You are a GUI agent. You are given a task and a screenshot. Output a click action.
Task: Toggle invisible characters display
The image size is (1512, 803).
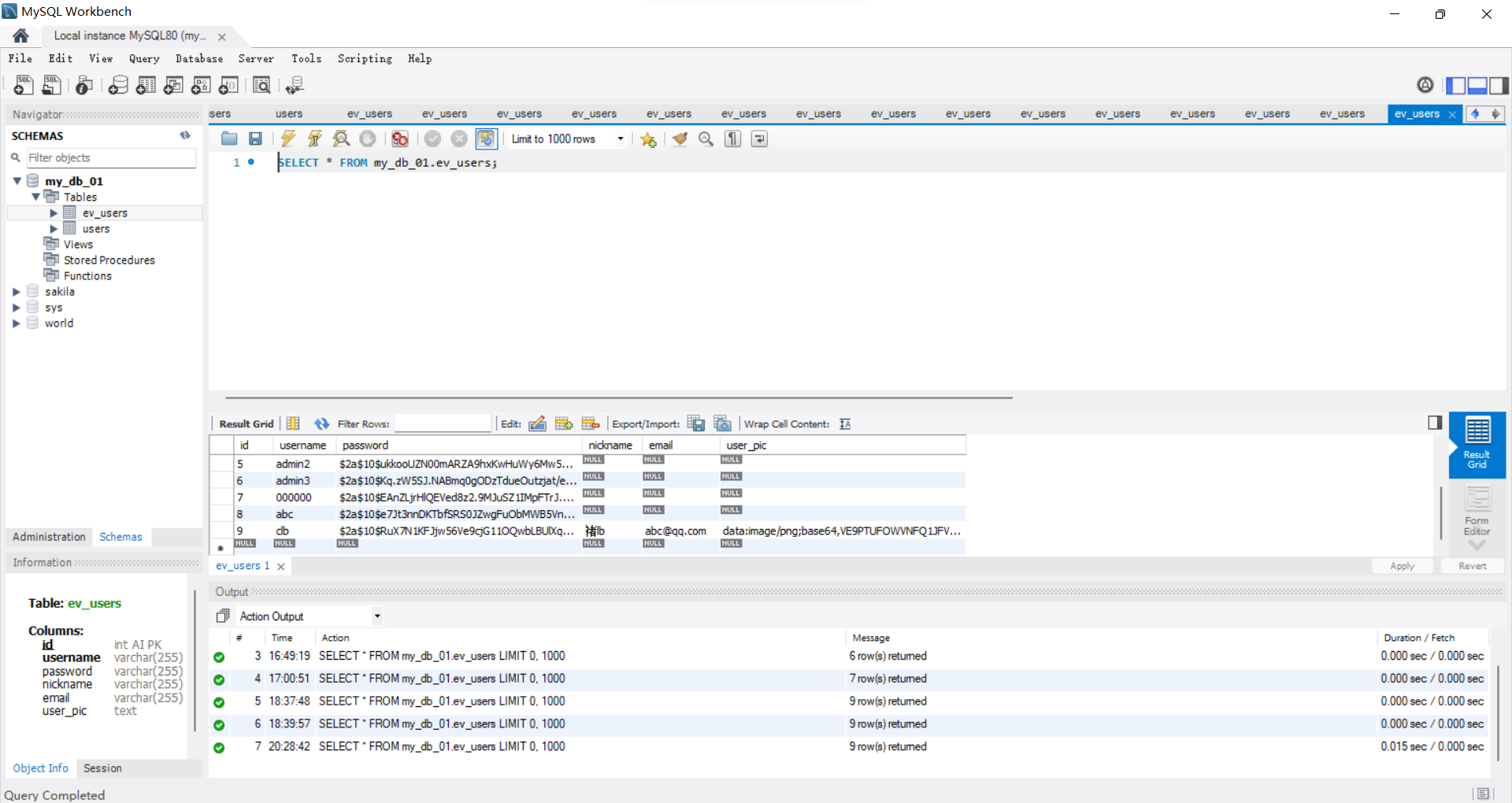point(733,139)
